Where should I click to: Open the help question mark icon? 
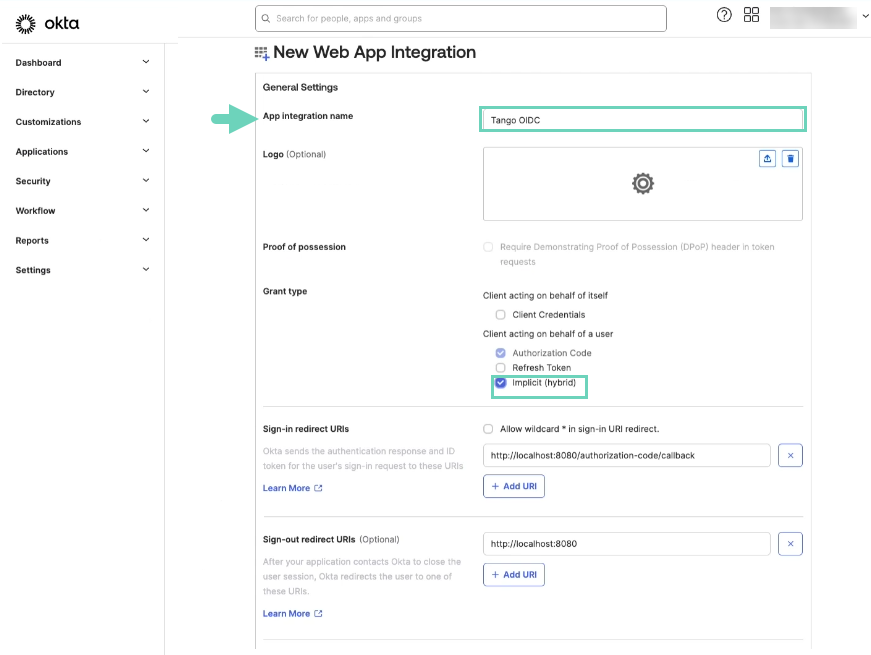(724, 15)
